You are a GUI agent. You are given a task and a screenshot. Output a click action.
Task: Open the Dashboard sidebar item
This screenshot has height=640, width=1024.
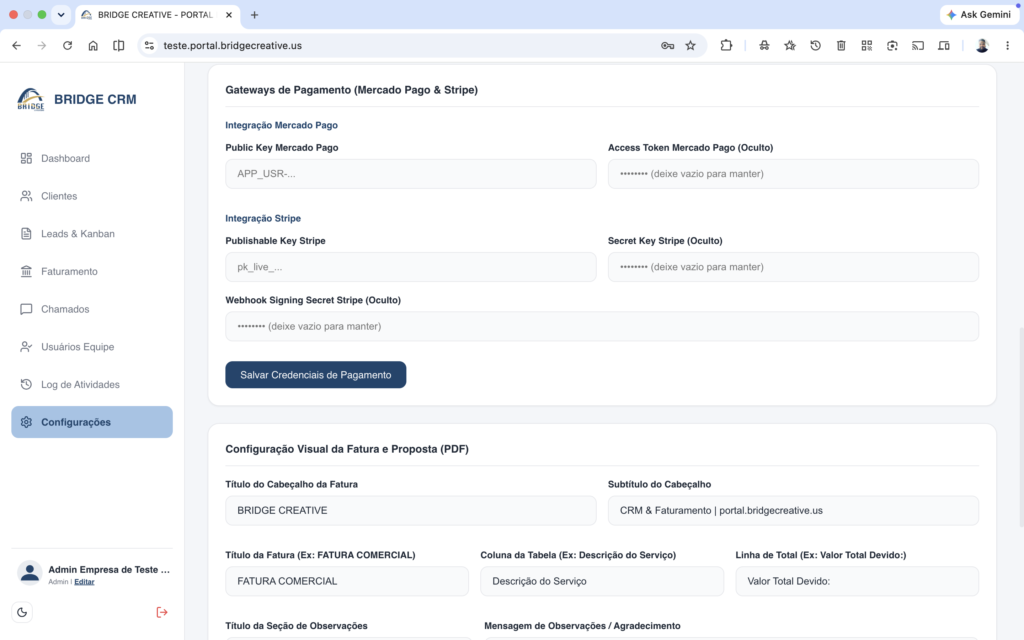coord(92,158)
